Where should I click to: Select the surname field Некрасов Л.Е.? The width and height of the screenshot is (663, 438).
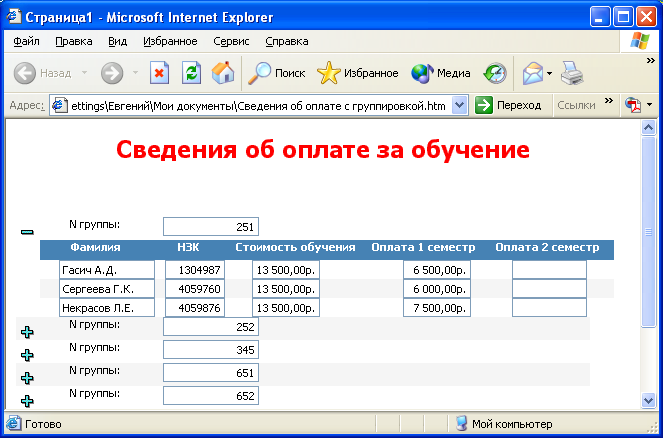(107, 308)
